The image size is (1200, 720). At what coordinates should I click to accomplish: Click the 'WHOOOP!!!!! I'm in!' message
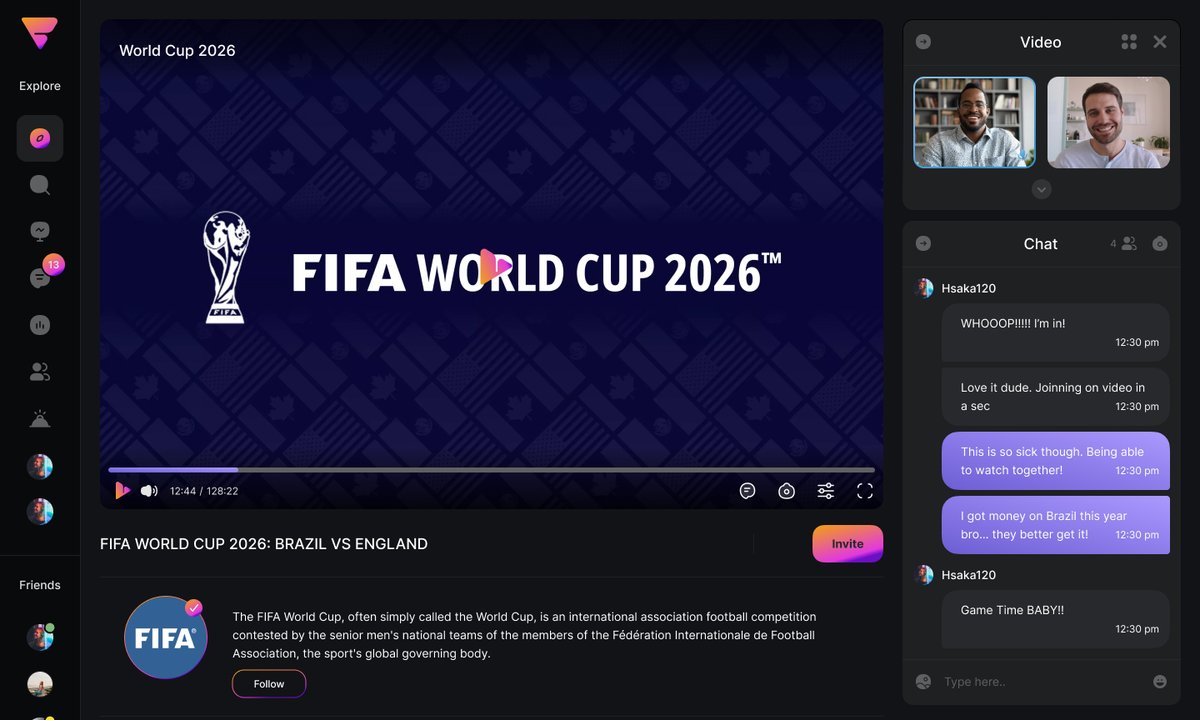click(x=1055, y=333)
